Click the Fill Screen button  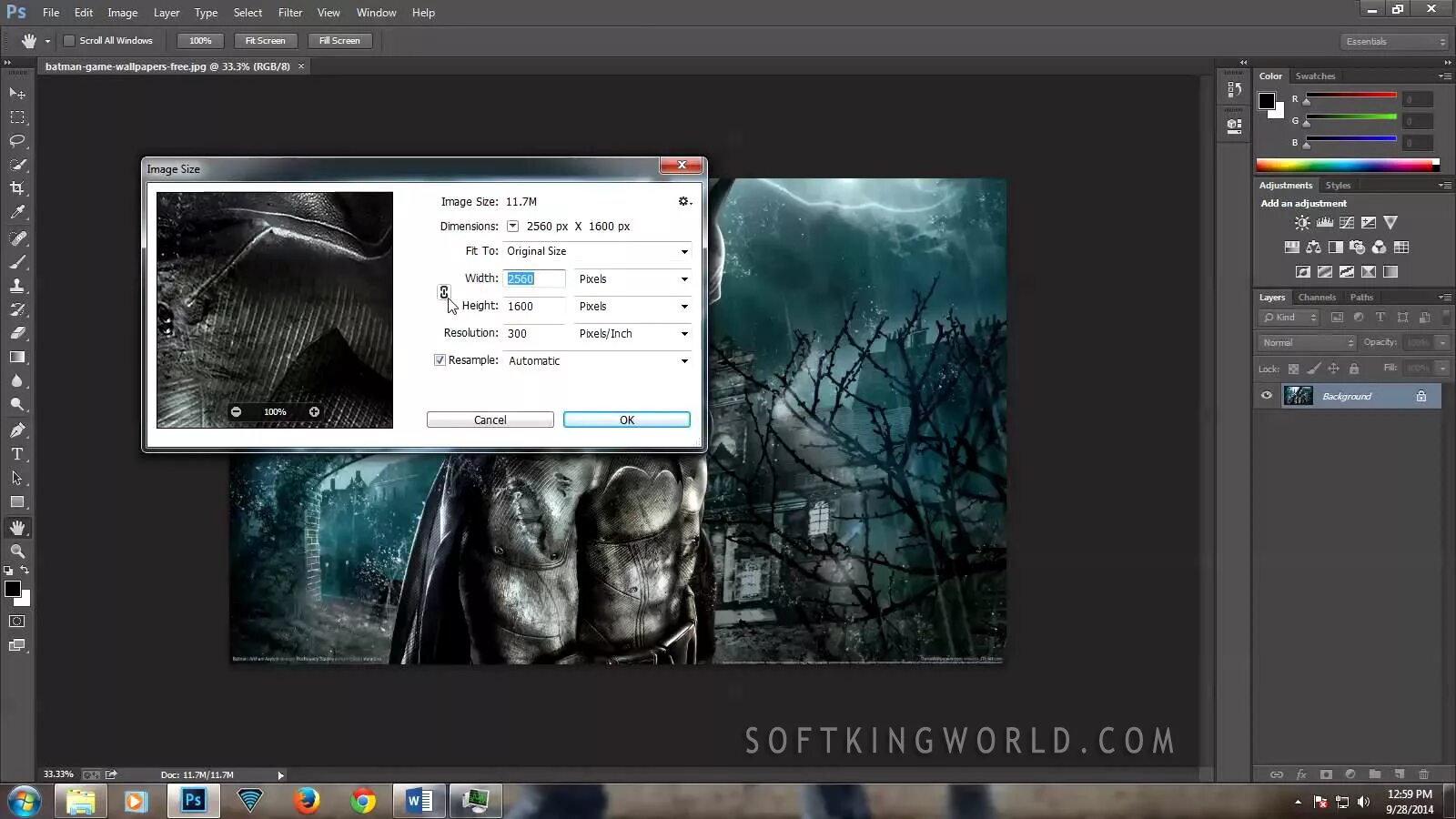339,41
